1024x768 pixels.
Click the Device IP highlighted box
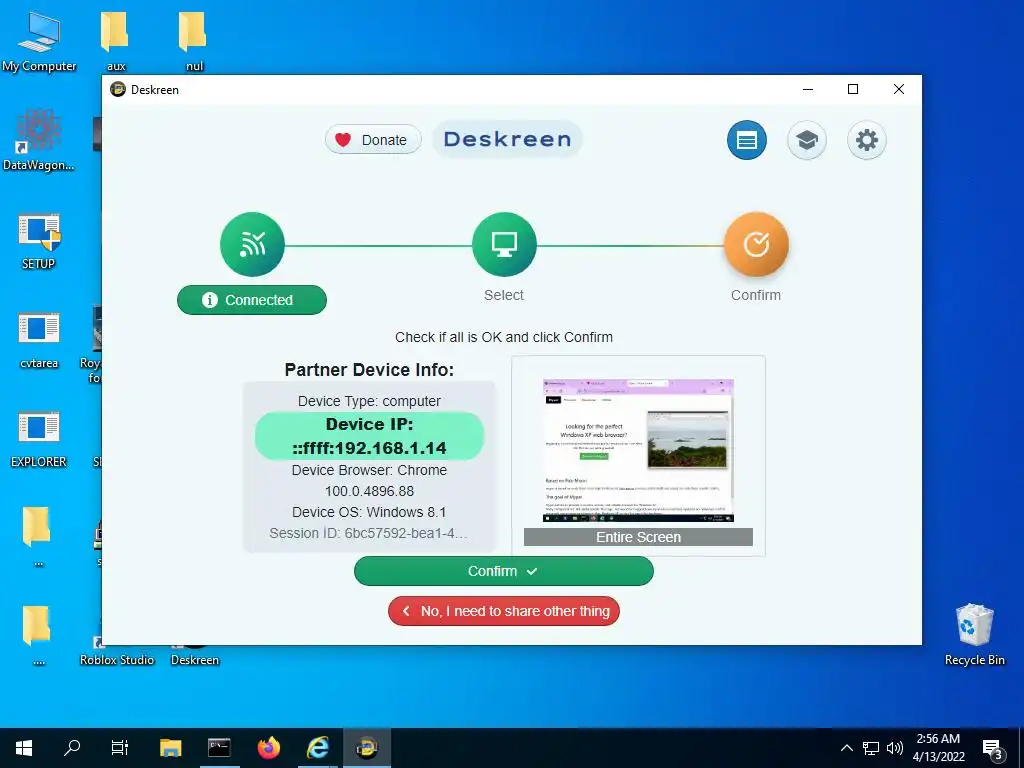click(x=369, y=436)
